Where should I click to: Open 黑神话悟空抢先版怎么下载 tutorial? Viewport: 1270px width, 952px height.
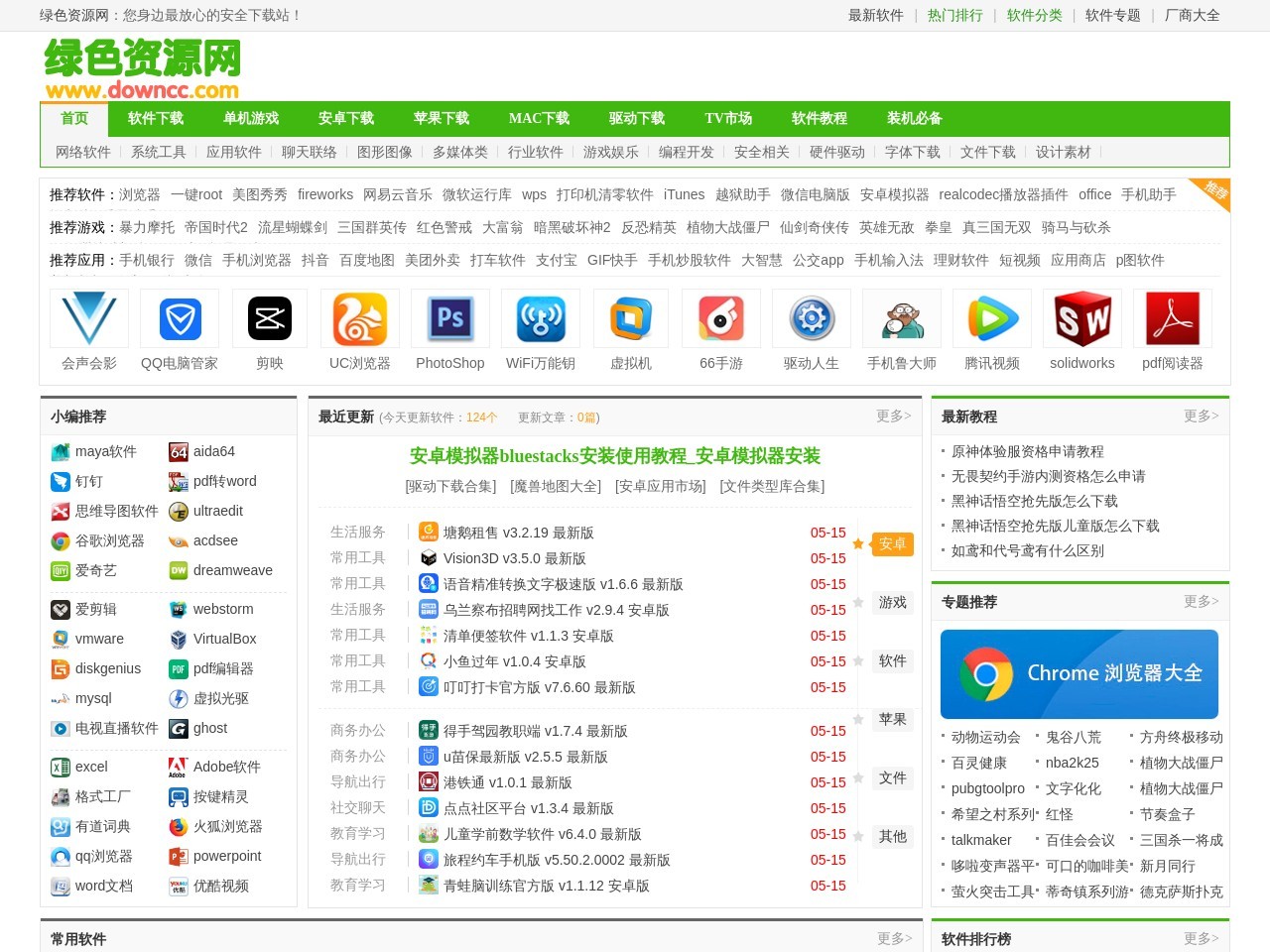click(x=1034, y=501)
